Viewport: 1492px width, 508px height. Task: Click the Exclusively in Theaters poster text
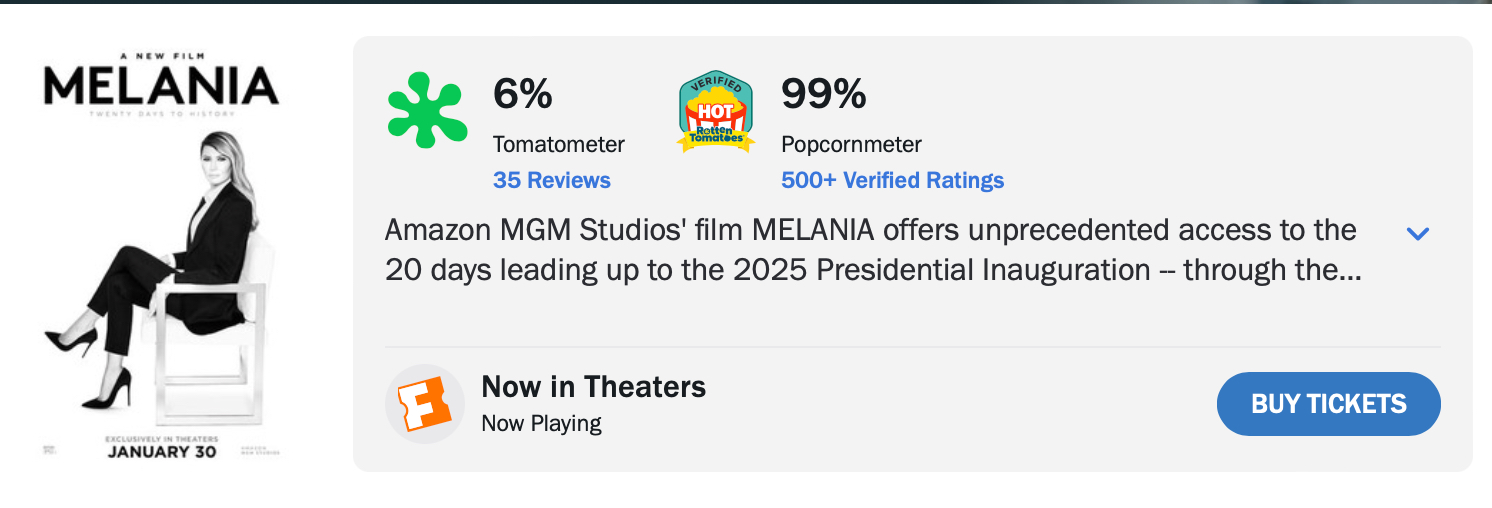pyautogui.click(x=162, y=438)
